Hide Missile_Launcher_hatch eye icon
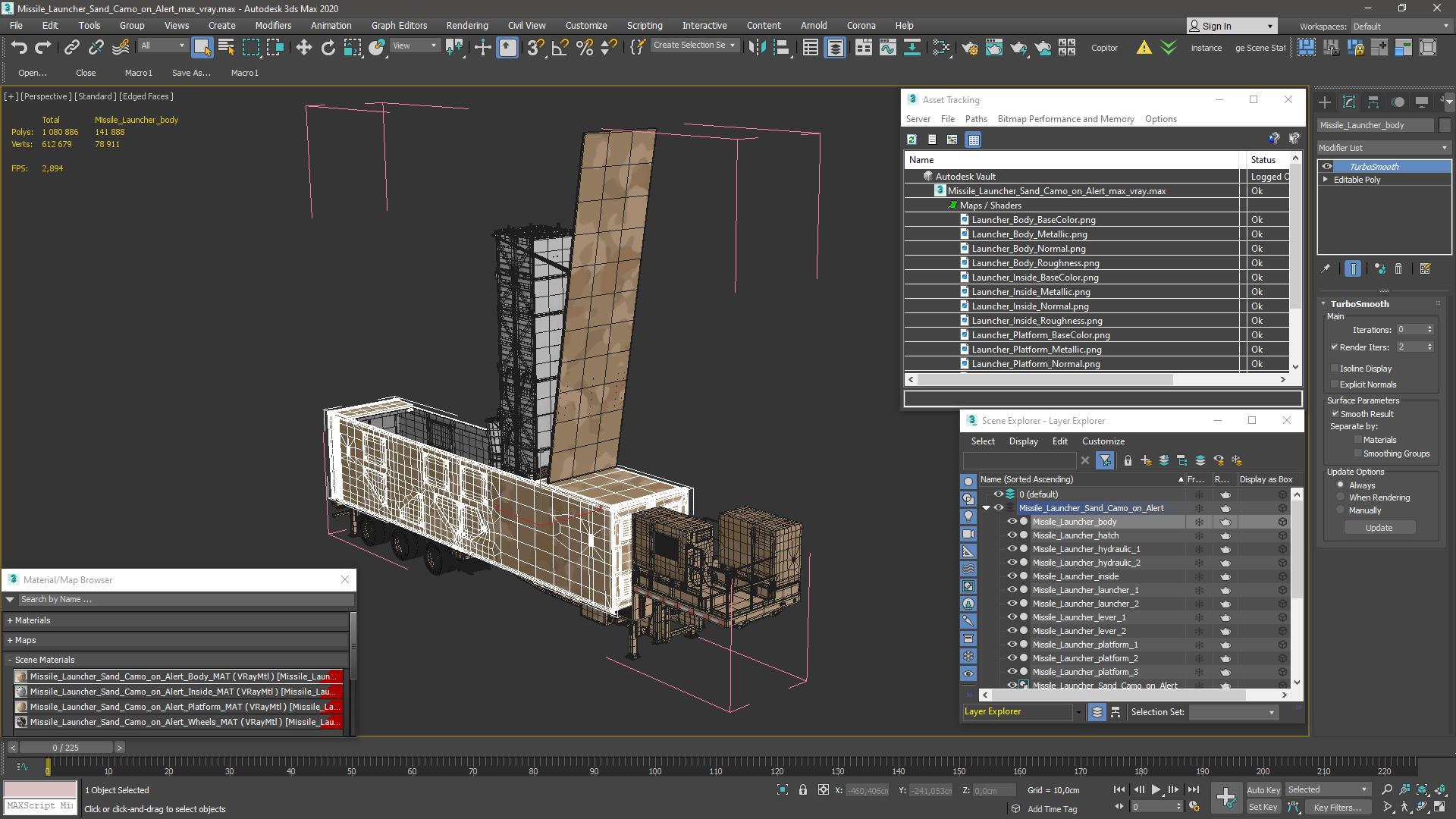Image resolution: width=1456 pixels, height=819 pixels. pyautogui.click(x=1012, y=535)
